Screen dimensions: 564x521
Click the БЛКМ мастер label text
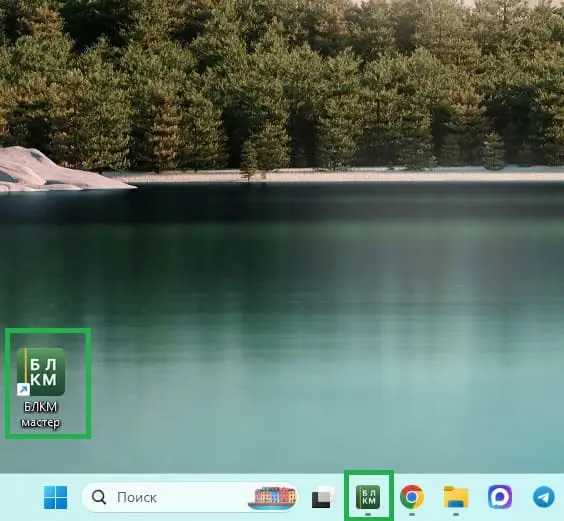click(x=40, y=414)
